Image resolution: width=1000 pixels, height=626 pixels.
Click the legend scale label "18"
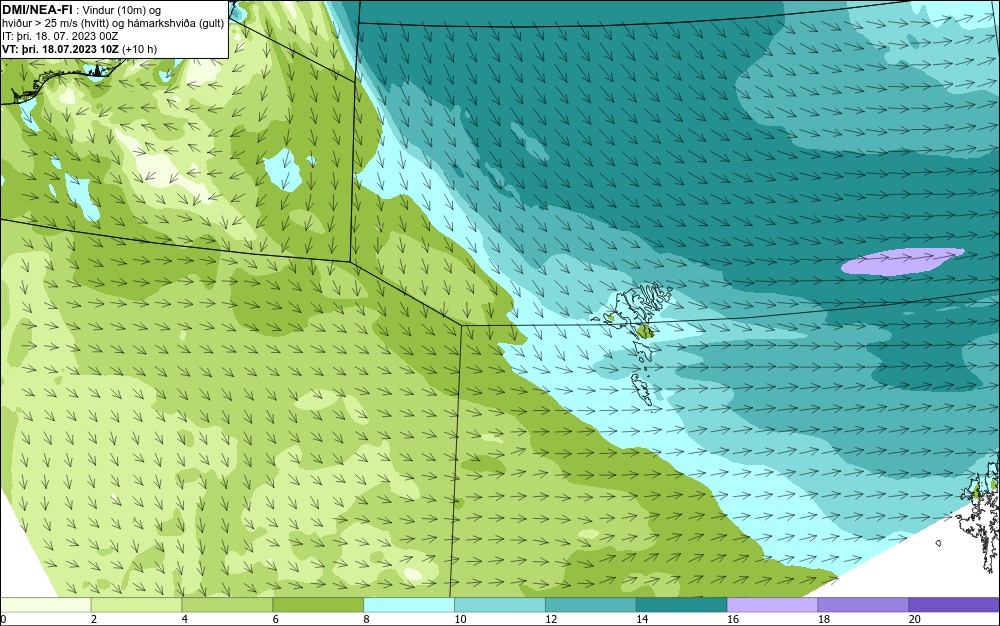[824, 619]
